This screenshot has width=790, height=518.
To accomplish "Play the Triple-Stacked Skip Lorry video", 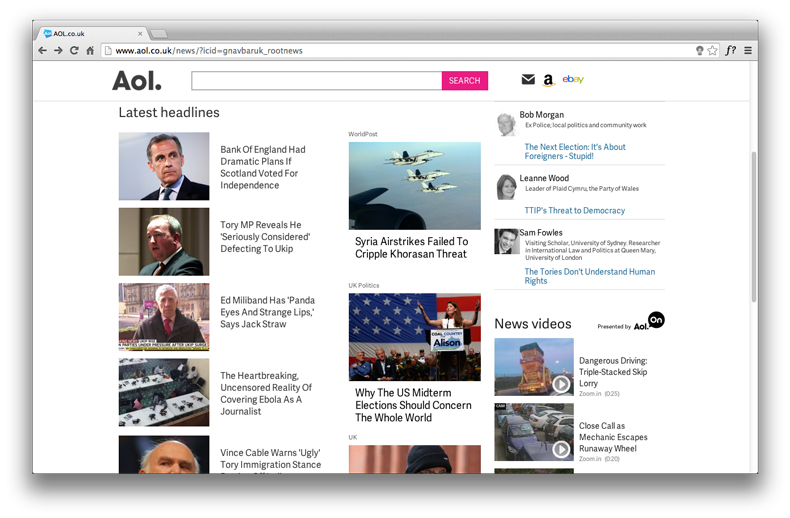I will [562, 384].
